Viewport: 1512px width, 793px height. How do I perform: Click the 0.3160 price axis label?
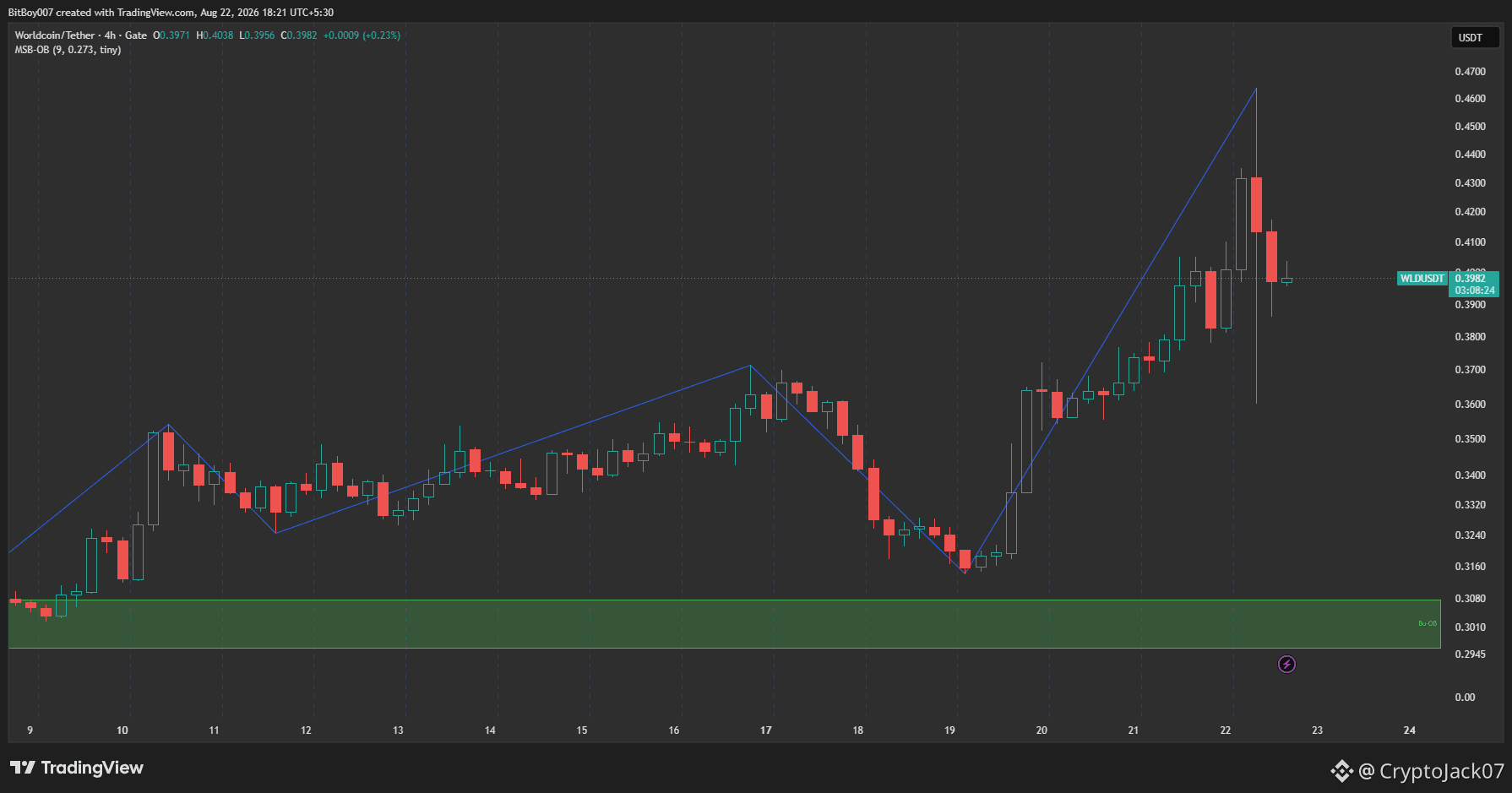(x=1470, y=567)
